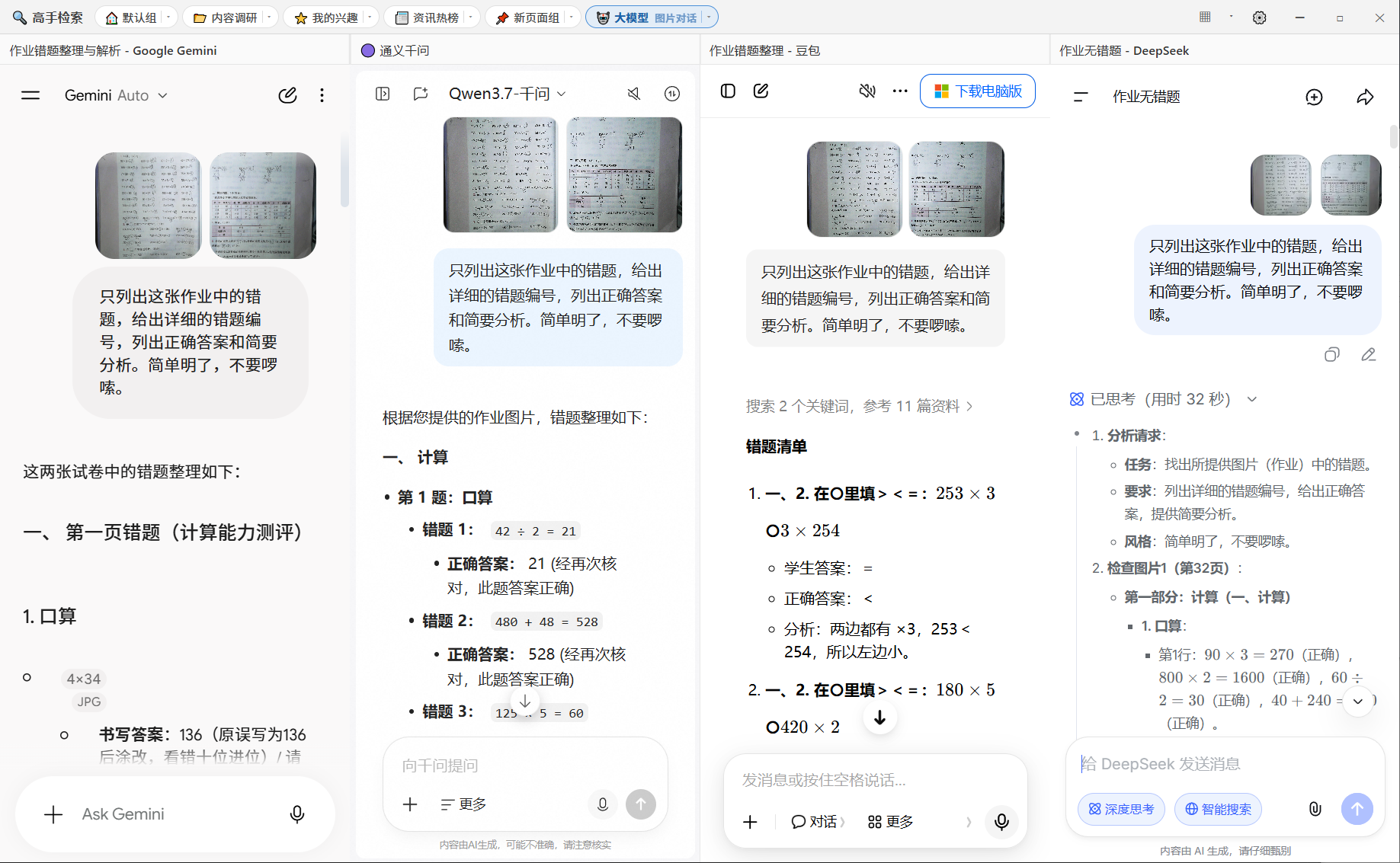This screenshot has width=1400, height=863.
Task: Toggle sidebar in Doubao pane
Action: [x=728, y=91]
